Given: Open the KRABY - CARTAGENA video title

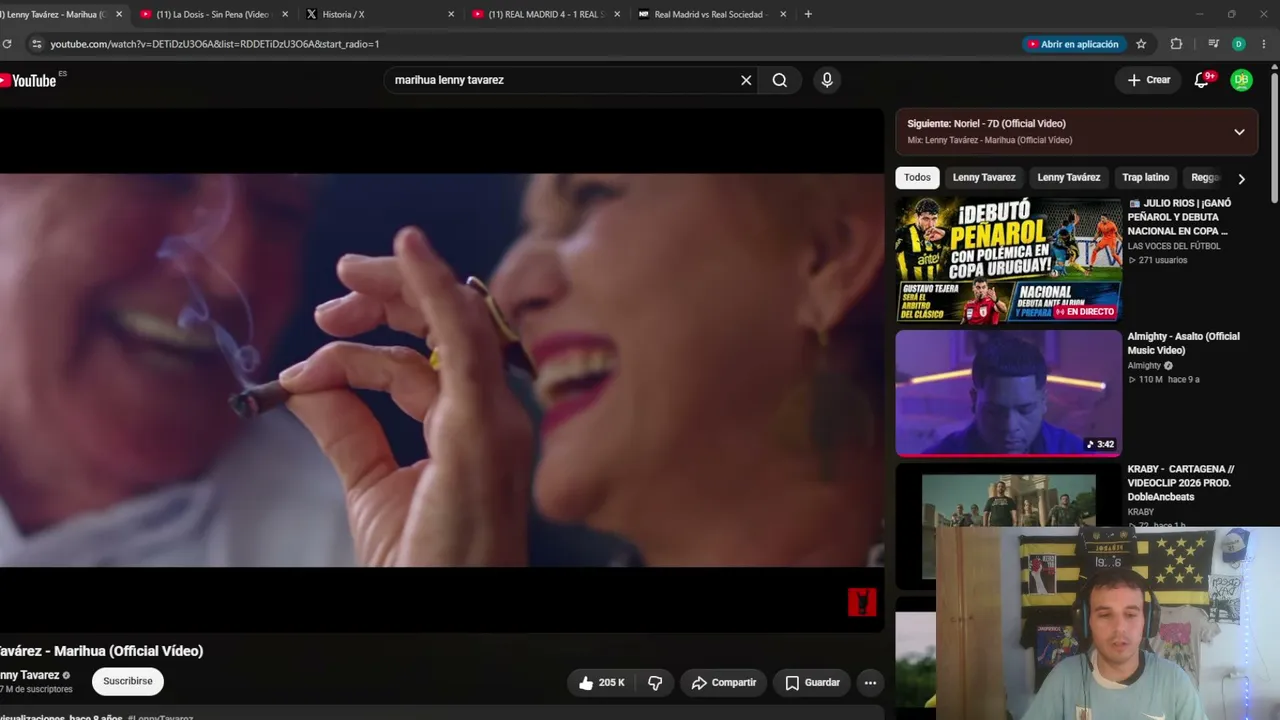Looking at the screenshot, I should pos(1181,483).
